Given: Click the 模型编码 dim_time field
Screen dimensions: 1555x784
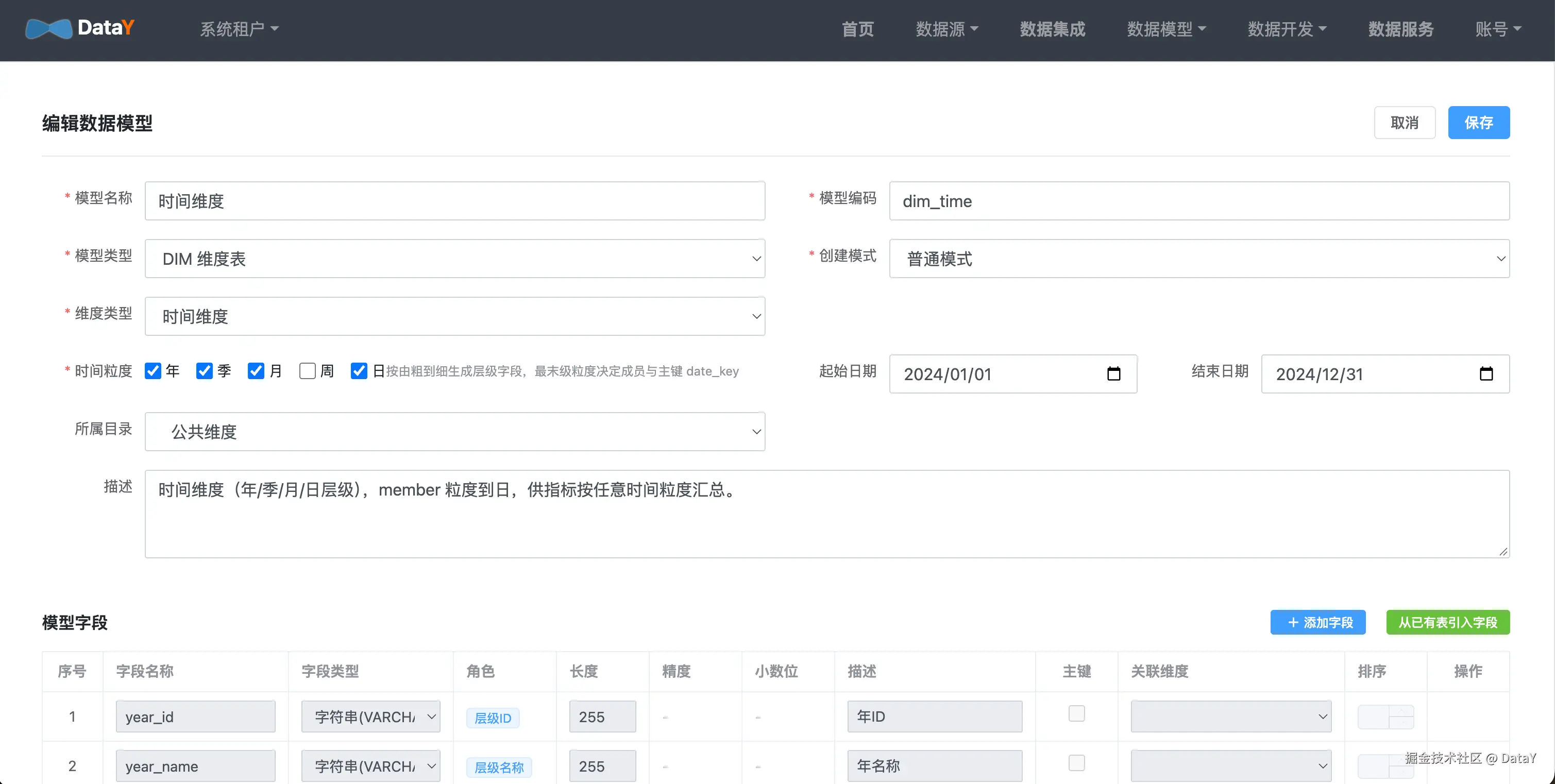Looking at the screenshot, I should point(1199,201).
